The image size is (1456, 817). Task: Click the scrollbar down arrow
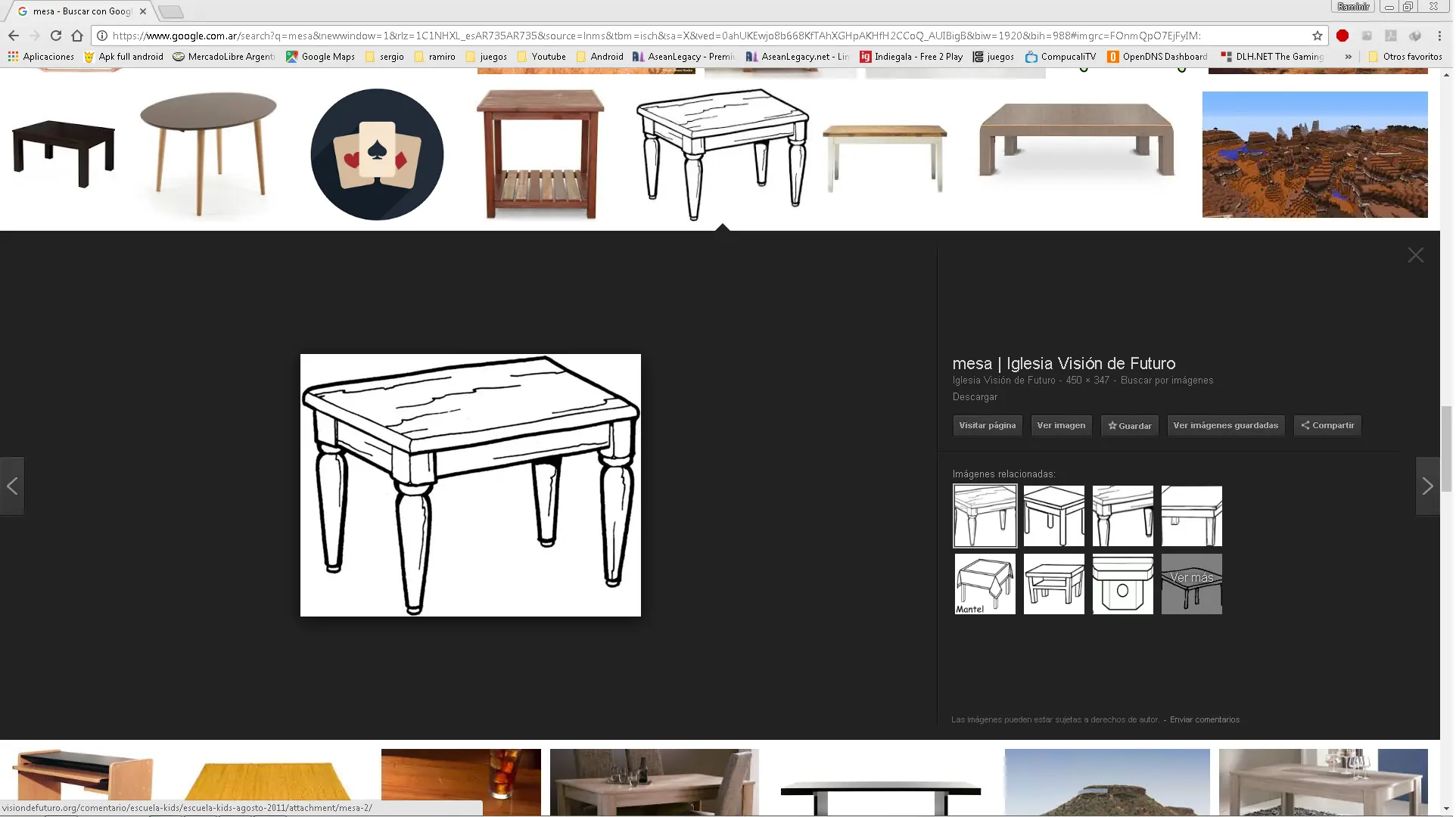click(x=1446, y=809)
